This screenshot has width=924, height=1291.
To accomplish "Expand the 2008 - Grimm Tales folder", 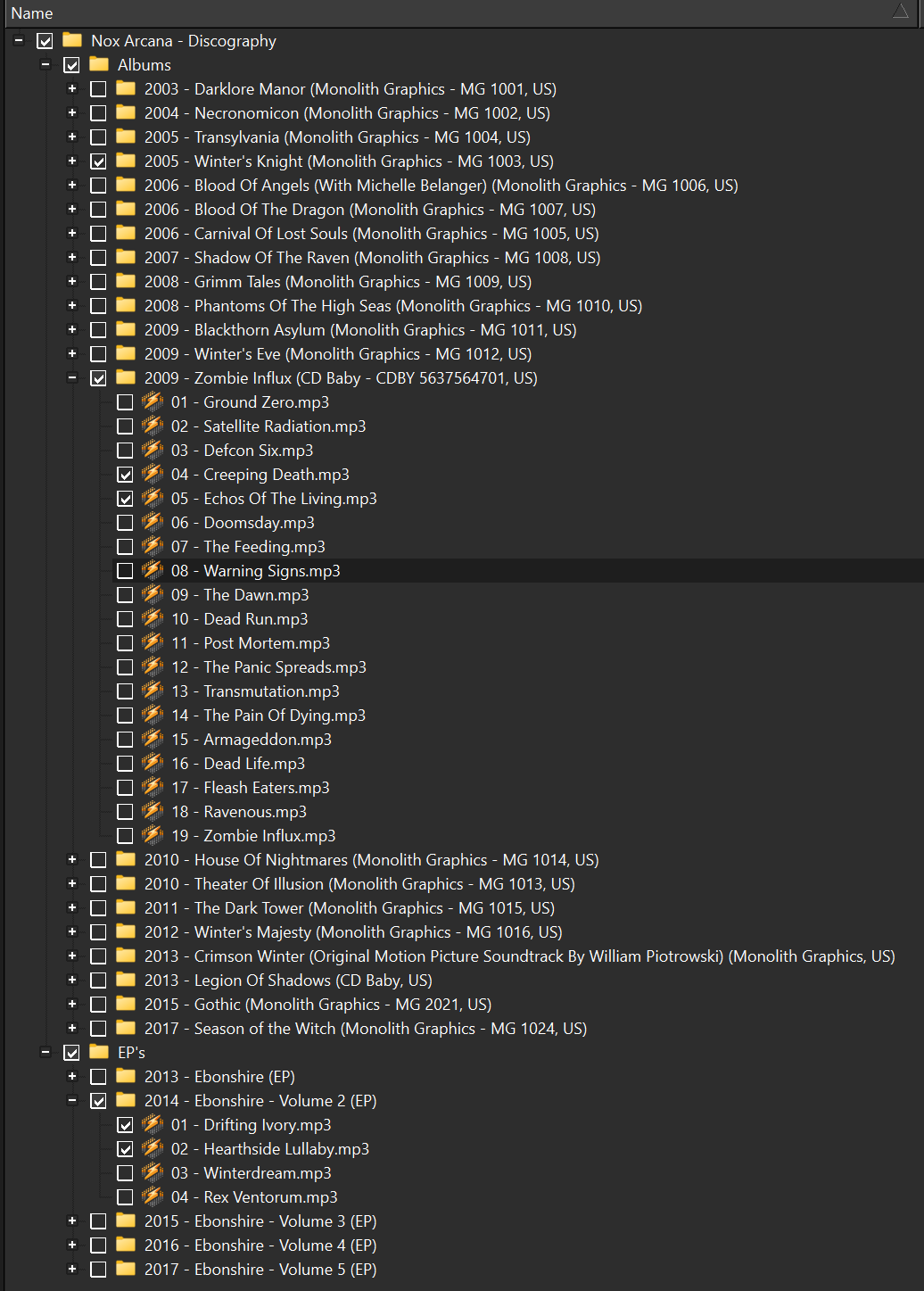I will 72,281.
